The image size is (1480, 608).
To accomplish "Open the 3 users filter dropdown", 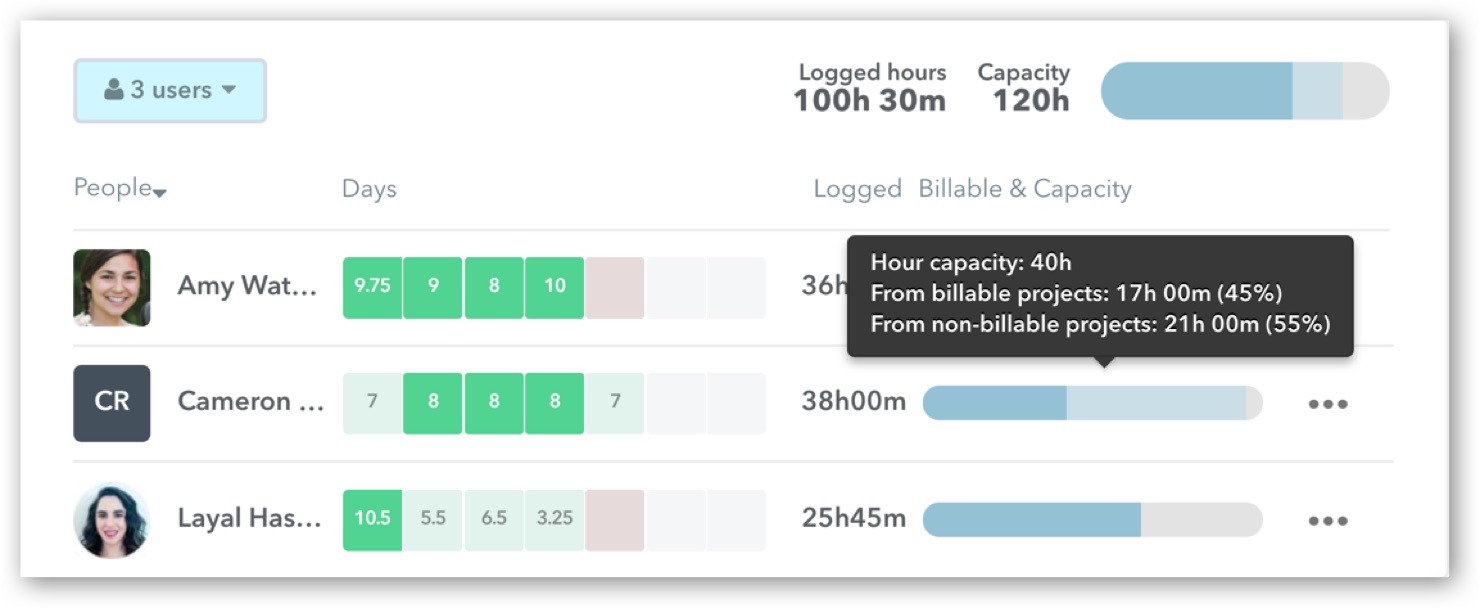I will point(170,90).
